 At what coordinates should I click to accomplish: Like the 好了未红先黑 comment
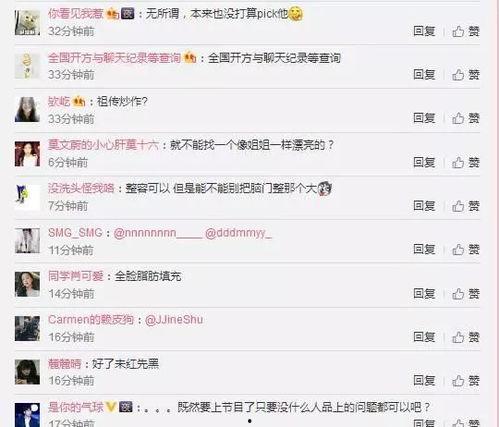point(466,380)
